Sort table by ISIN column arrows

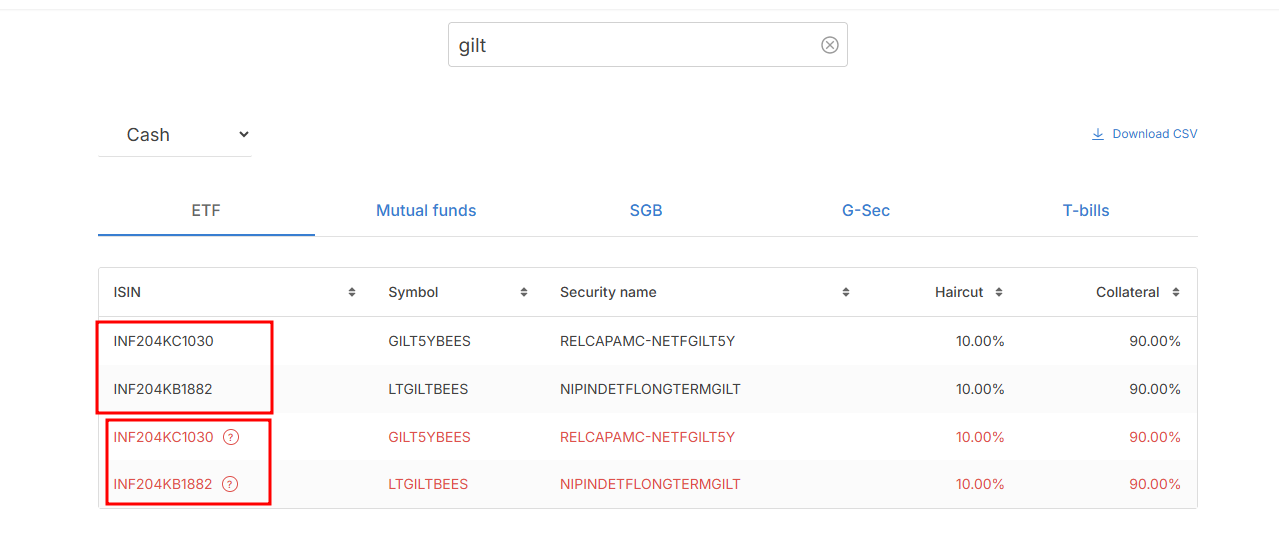click(352, 292)
